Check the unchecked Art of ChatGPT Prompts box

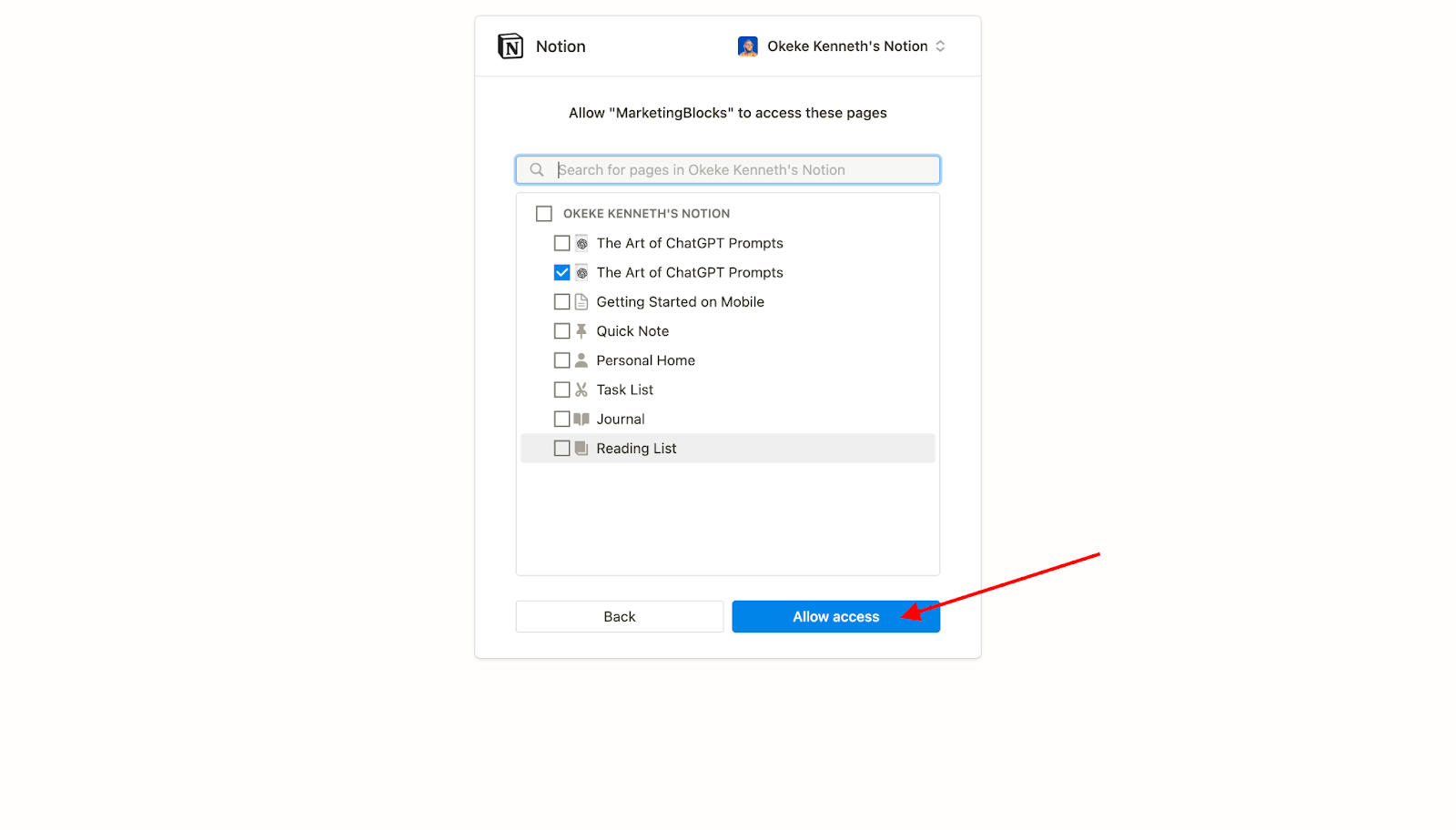tap(562, 243)
